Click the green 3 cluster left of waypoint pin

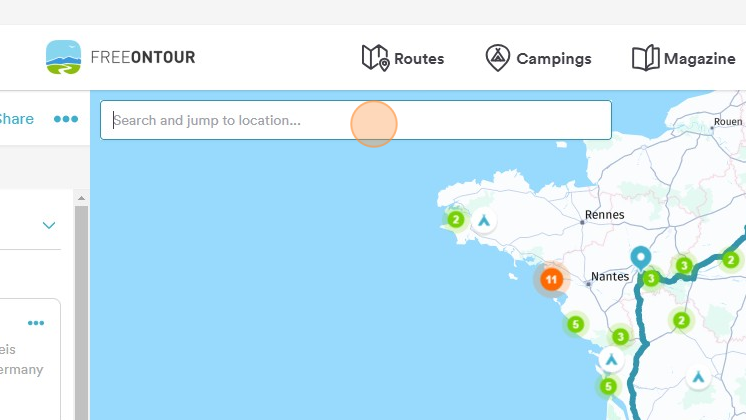[x=651, y=278]
